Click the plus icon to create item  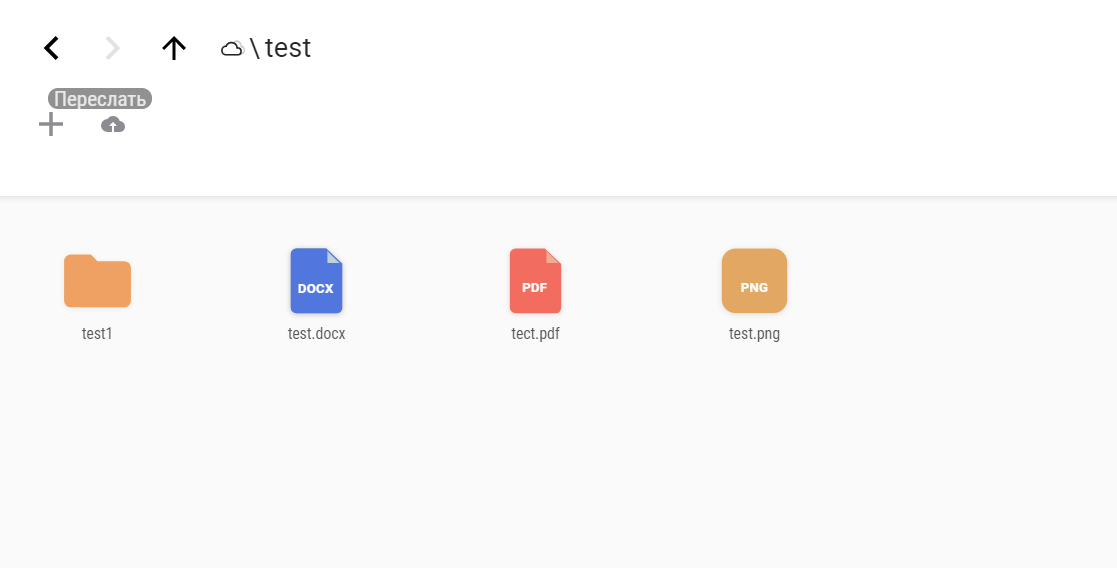[50, 124]
